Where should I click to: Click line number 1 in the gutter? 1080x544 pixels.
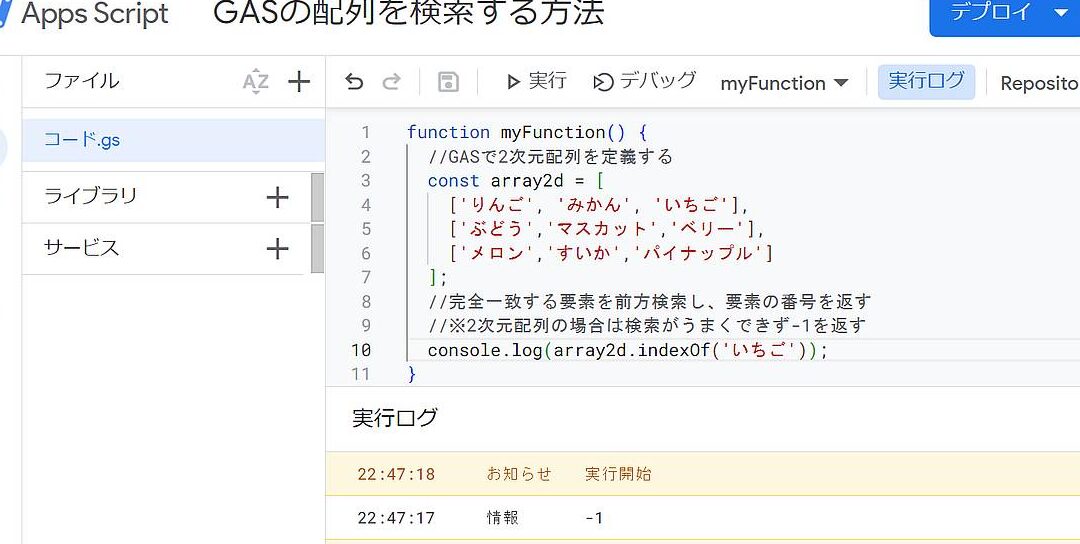[x=365, y=132]
